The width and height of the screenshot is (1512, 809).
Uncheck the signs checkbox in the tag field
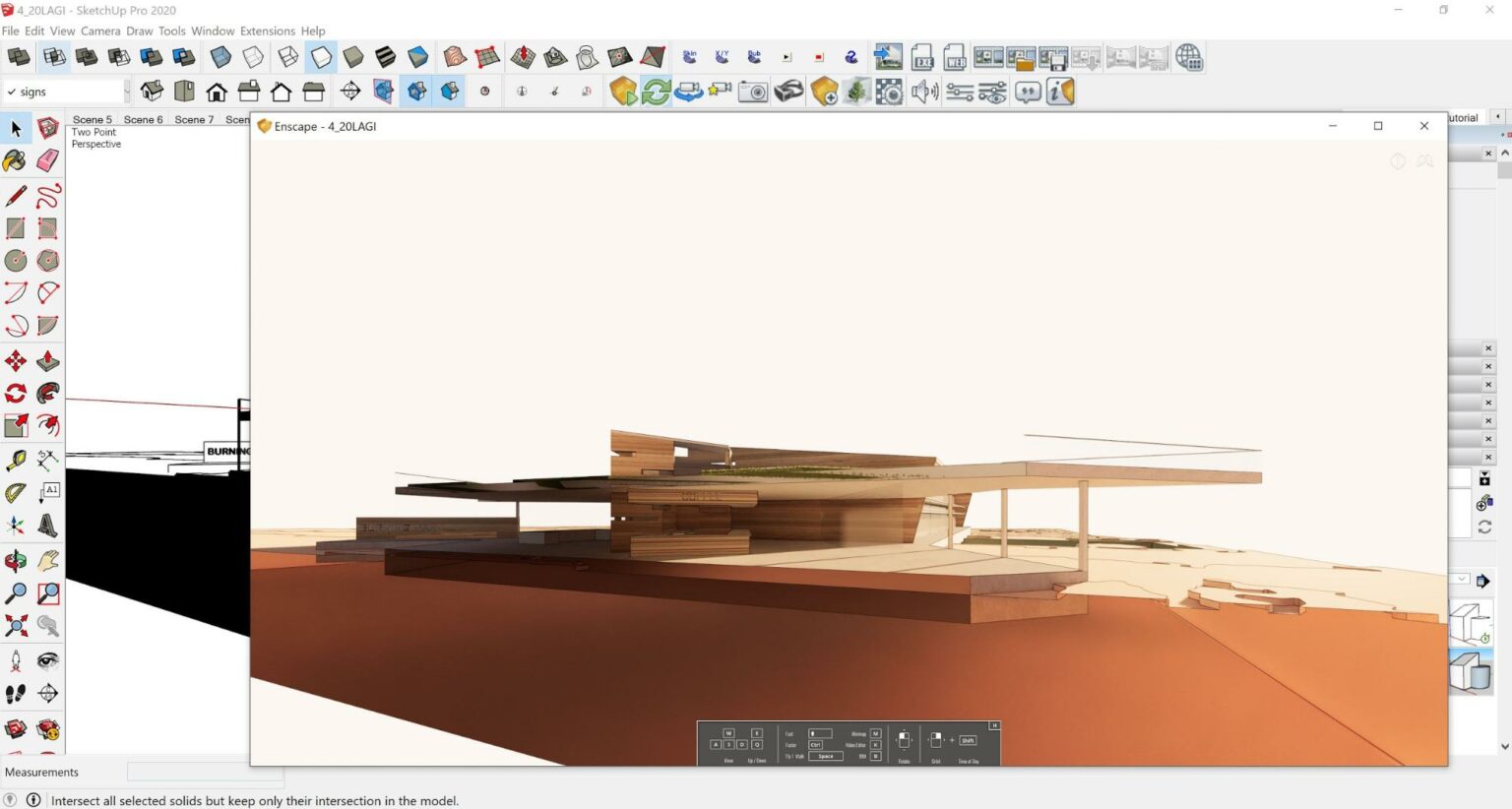(x=12, y=91)
